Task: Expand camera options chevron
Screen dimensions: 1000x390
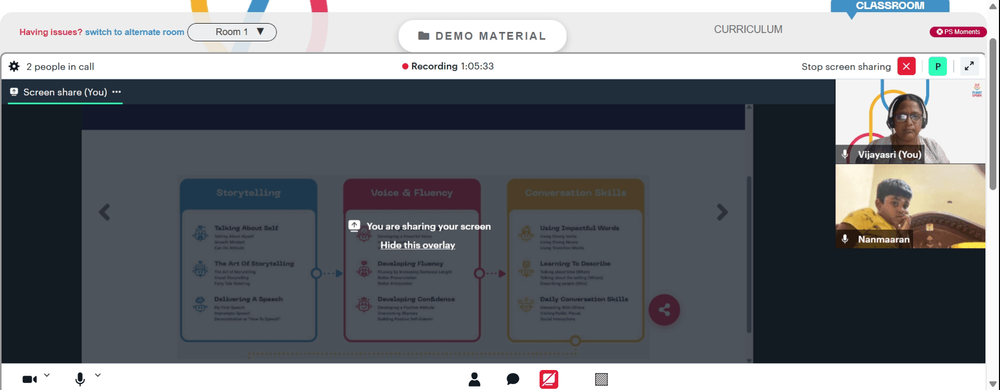Action: [x=47, y=375]
